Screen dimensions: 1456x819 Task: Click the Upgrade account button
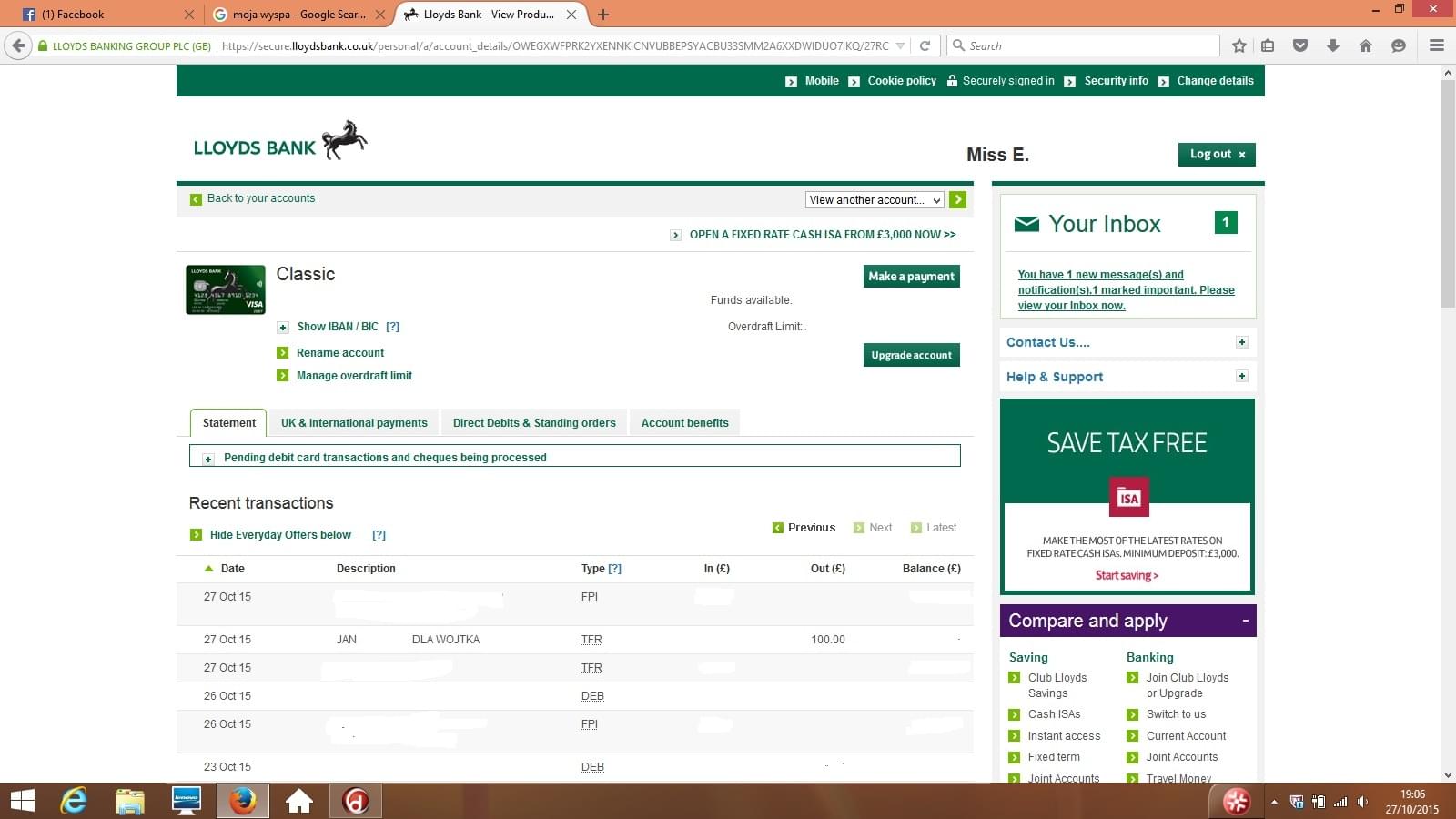911,355
